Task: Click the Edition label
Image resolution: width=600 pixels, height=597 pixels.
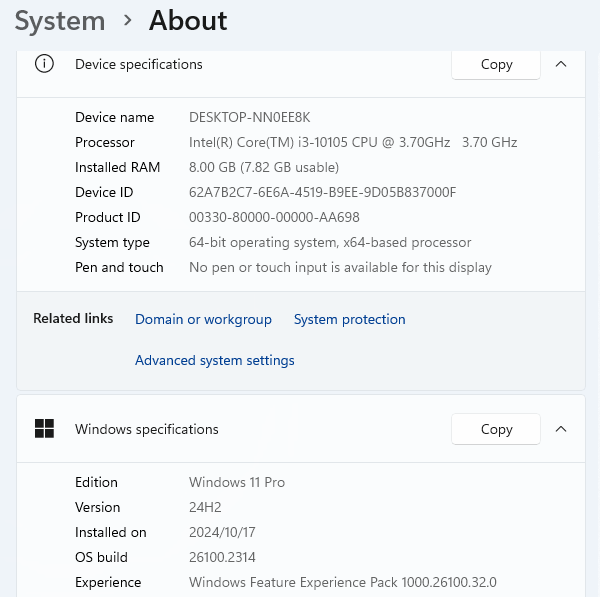Action: click(96, 482)
